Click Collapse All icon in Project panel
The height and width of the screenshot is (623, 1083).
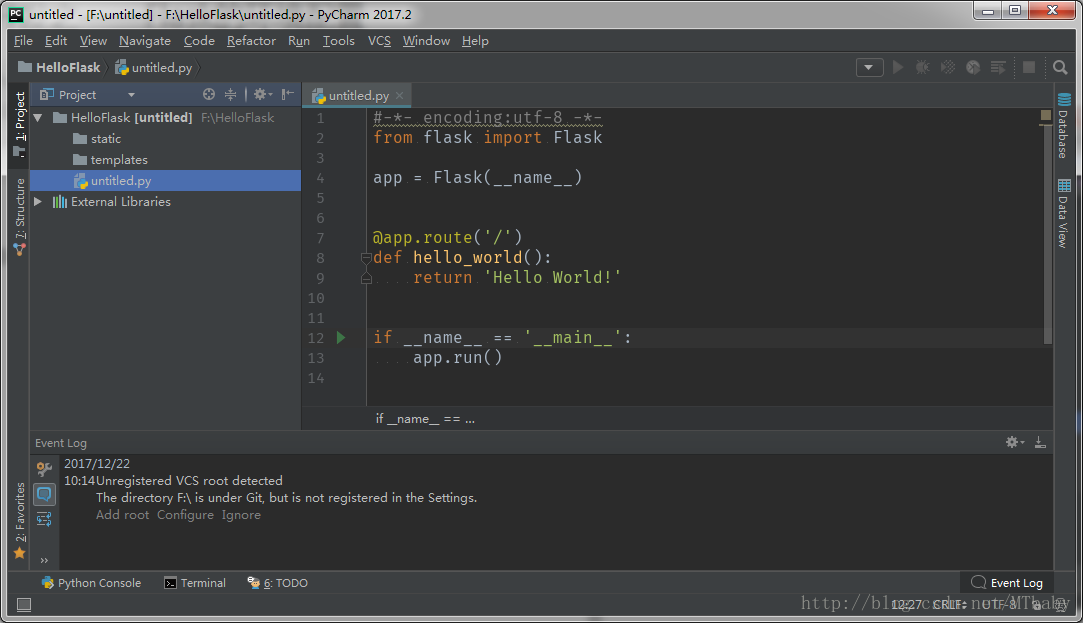click(231, 94)
